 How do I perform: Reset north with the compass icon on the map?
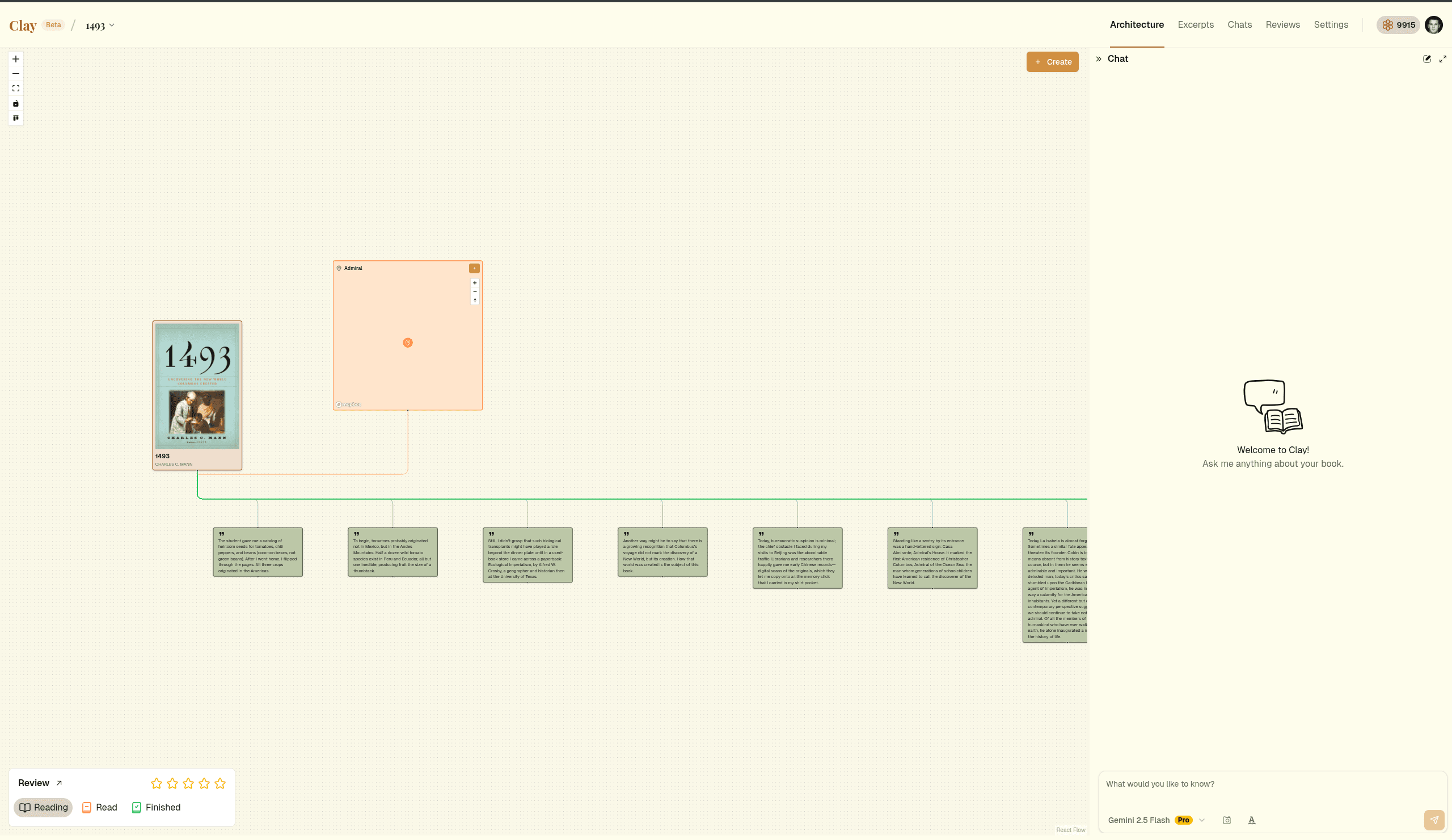[x=475, y=300]
